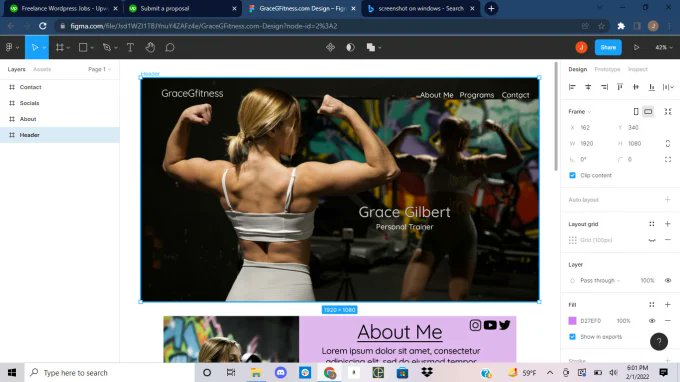Toggle Clip content checkbox

click(572, 175)
